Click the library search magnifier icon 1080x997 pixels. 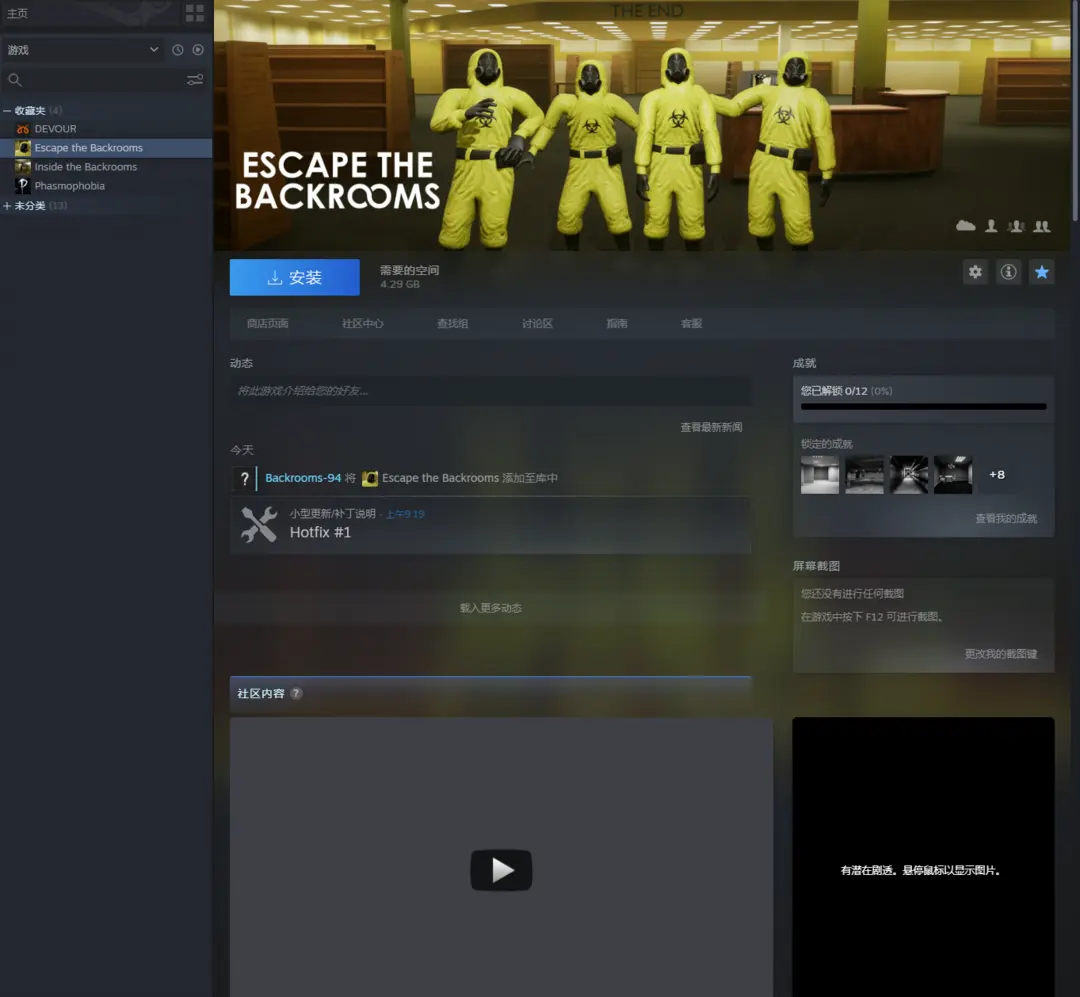[x=14, y=80]
